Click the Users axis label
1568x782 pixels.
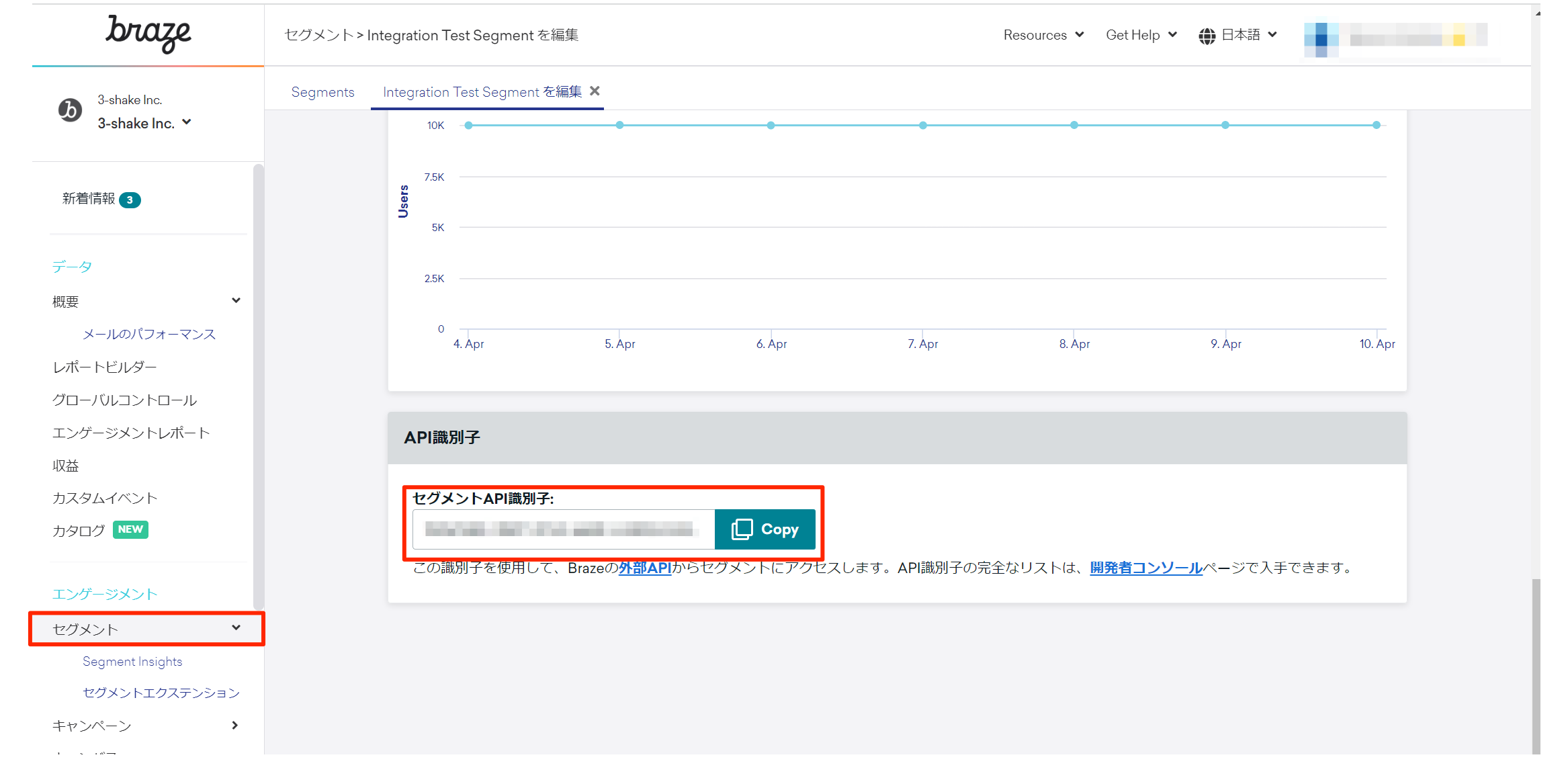tap(403, 202)
